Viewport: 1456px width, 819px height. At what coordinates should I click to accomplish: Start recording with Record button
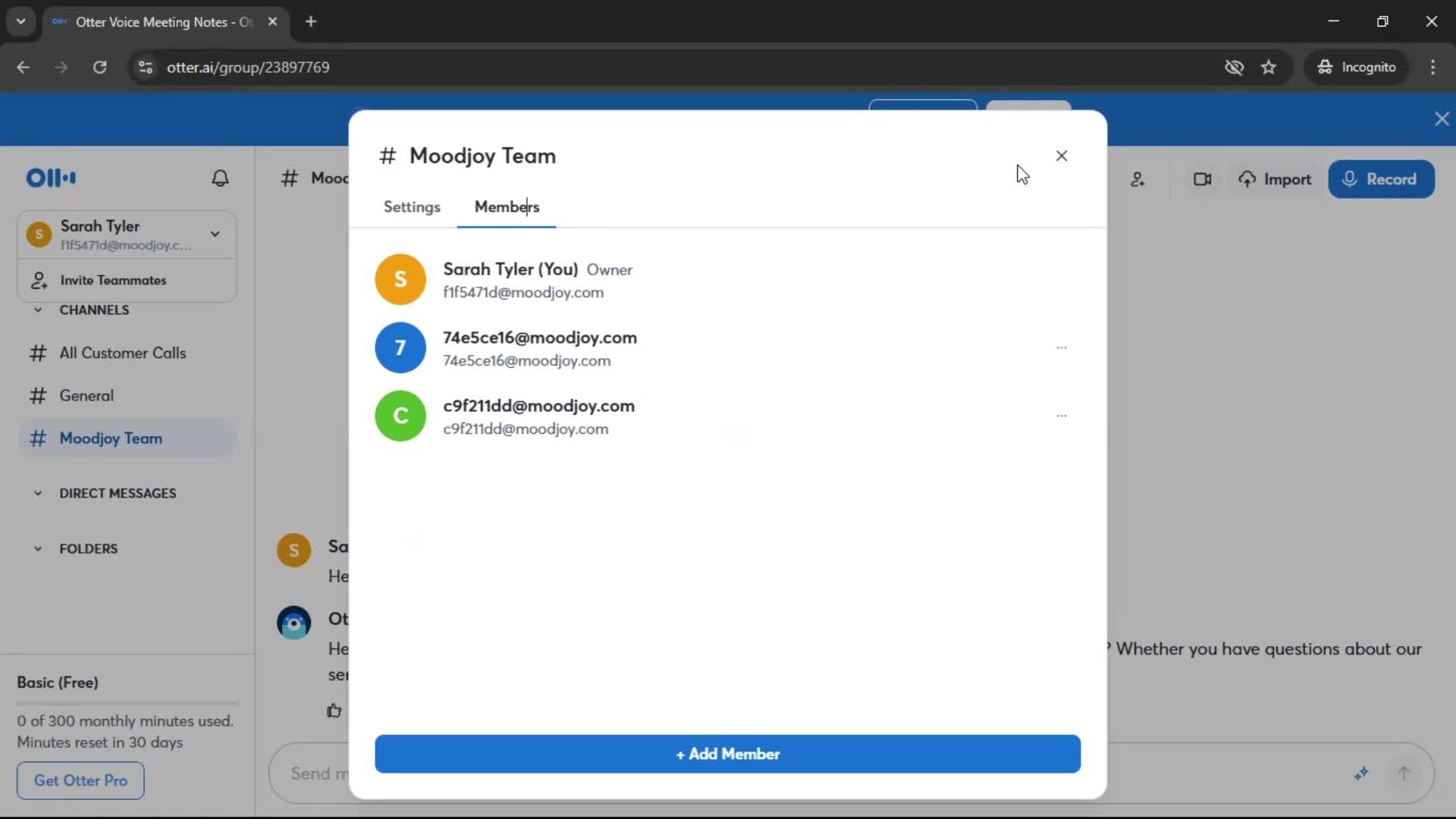click(x=1381, y=180)
